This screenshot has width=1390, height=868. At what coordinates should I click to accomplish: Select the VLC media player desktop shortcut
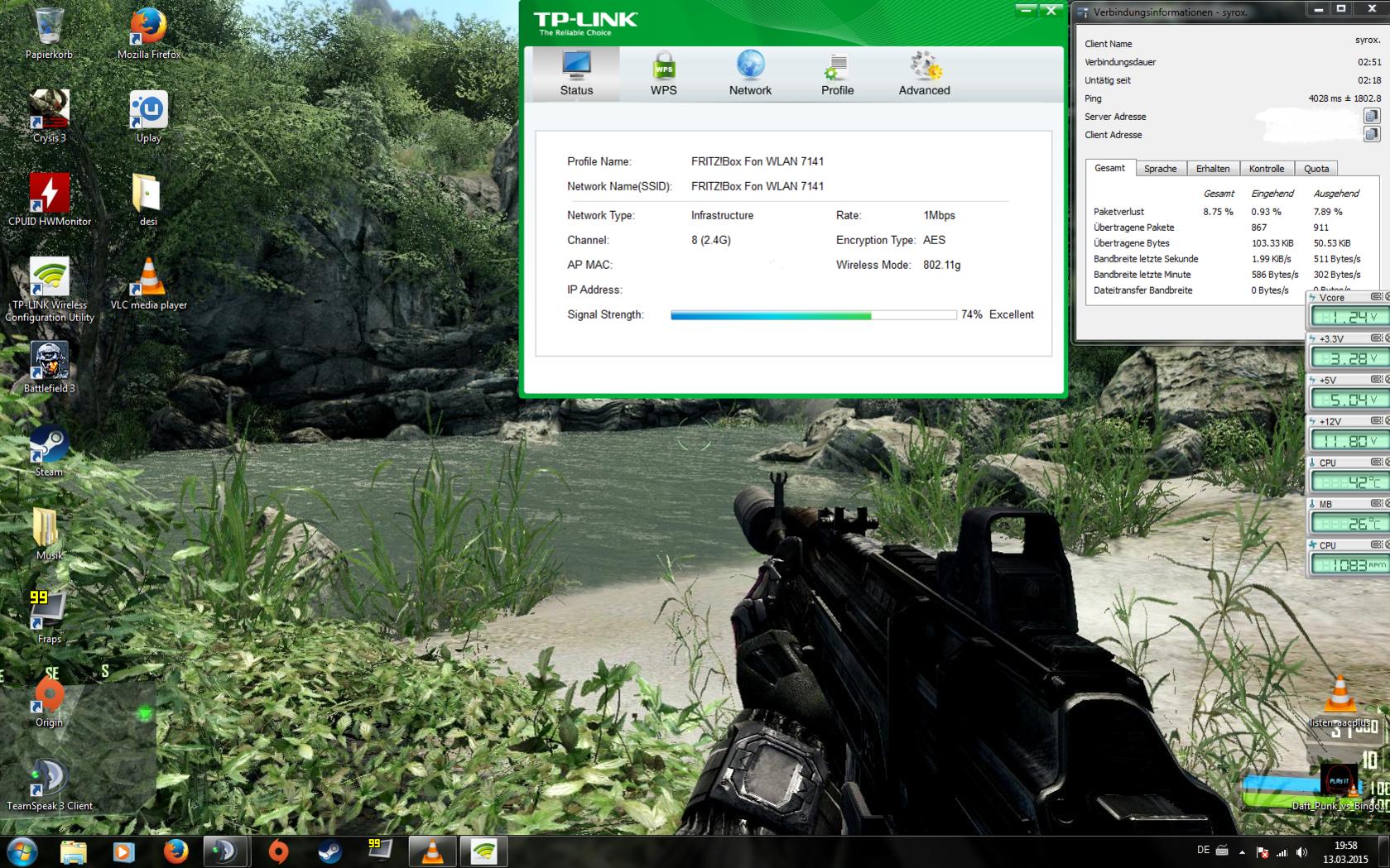tap(148, 284)
